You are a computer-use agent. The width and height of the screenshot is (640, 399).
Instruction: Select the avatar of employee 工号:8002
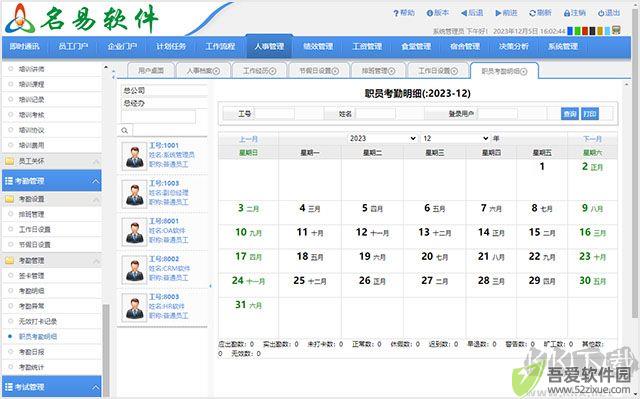point(134,270)
